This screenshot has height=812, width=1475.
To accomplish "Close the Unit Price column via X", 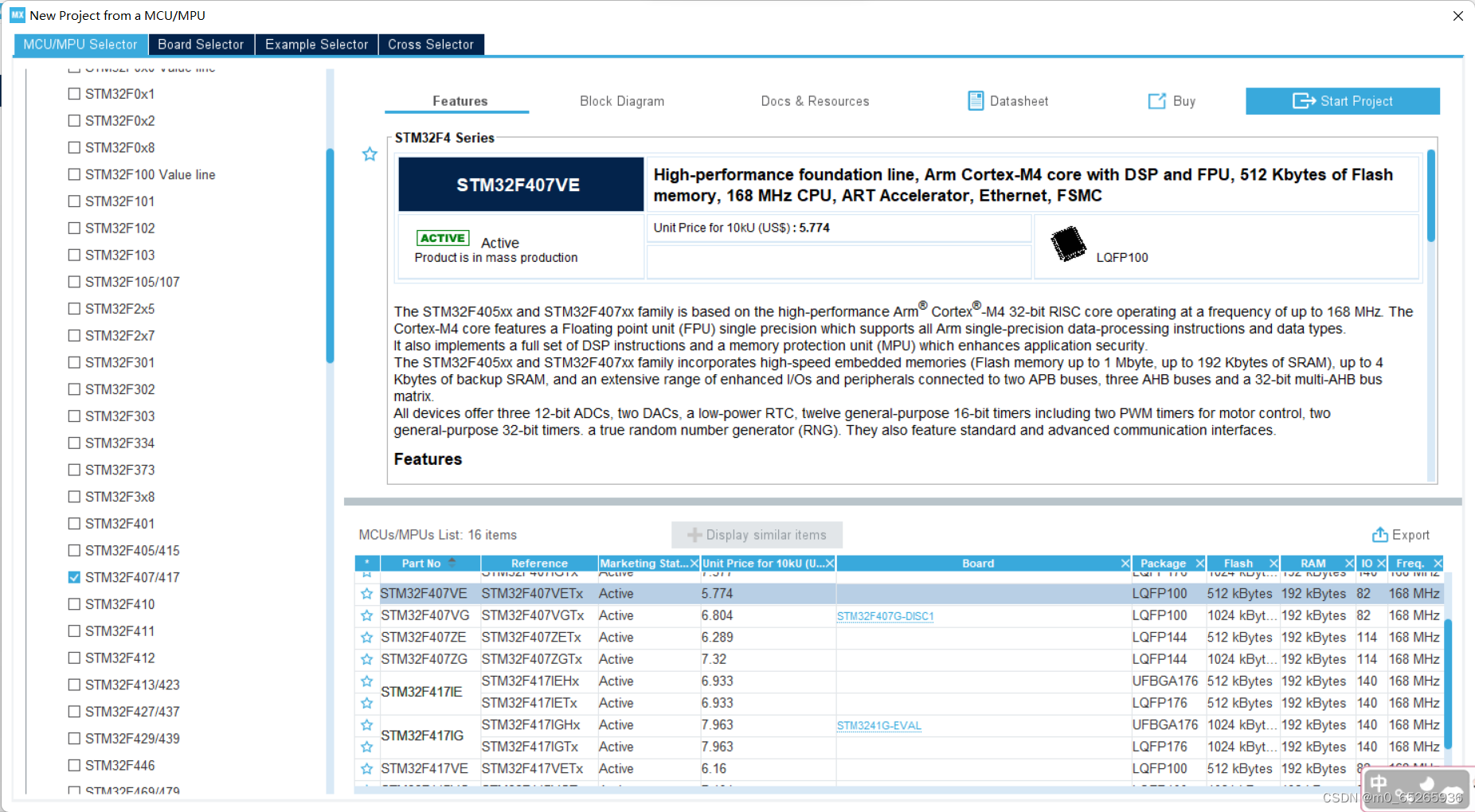I will pos(829,564).
